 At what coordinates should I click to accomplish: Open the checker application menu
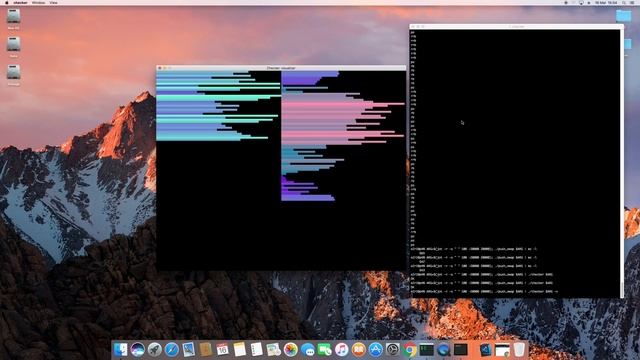[20, 2]
